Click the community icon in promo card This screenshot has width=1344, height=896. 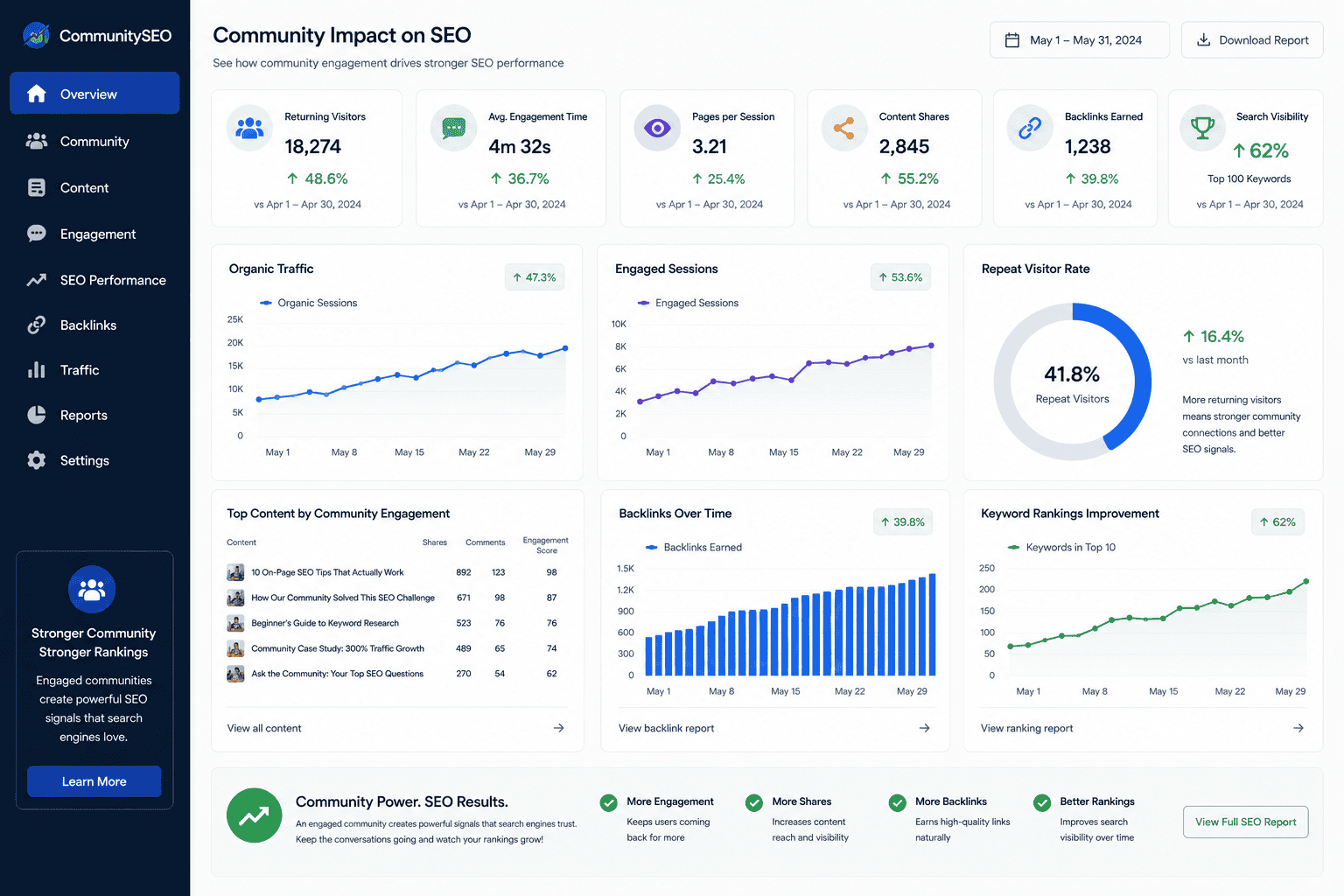point(92,590)
